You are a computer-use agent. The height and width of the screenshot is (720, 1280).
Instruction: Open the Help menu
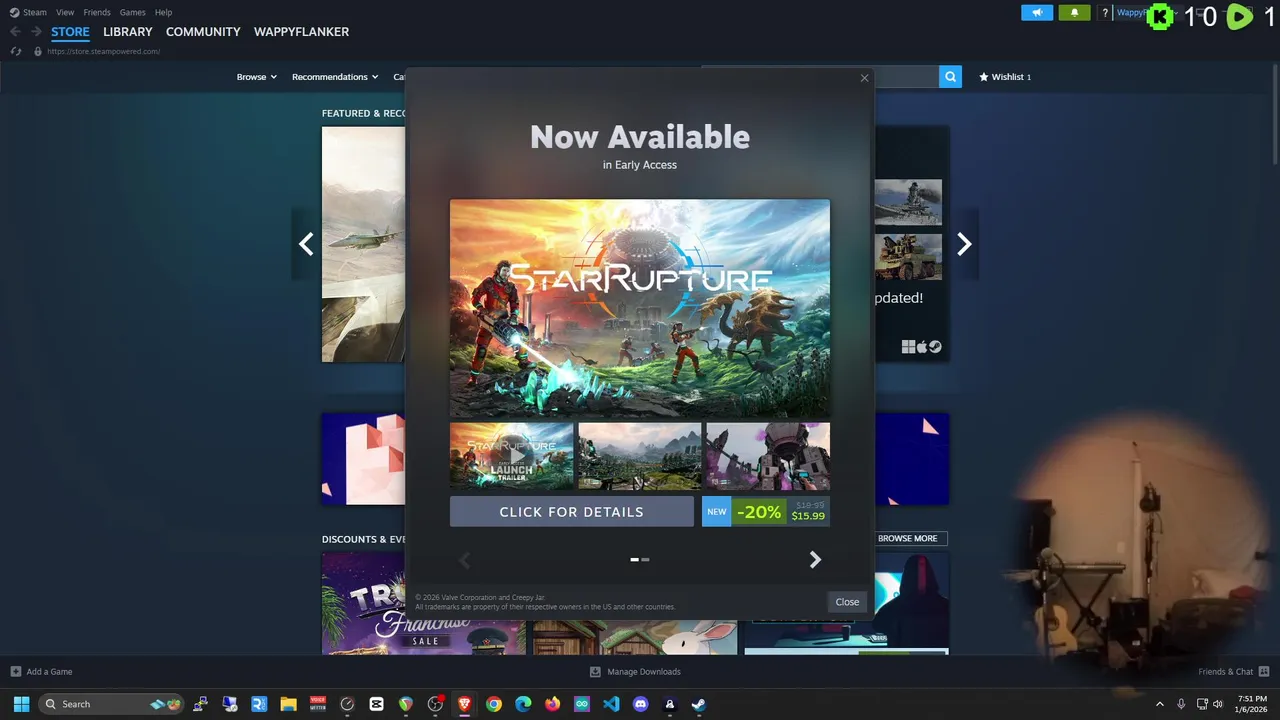(163, 12)
